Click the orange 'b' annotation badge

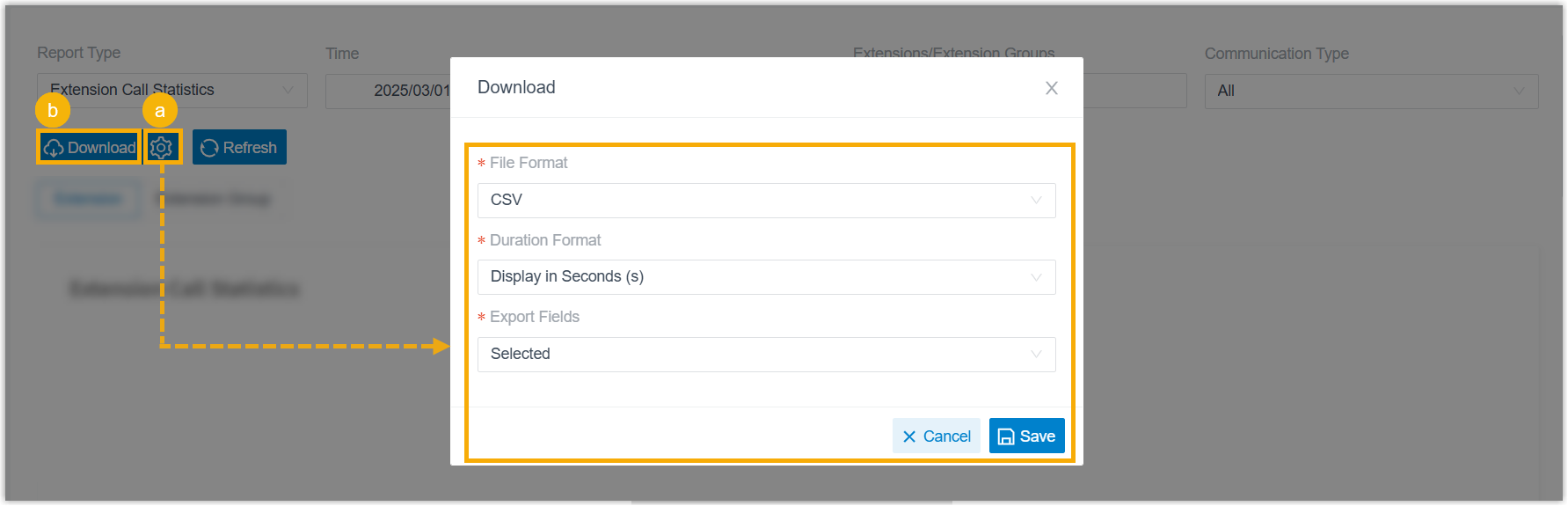(53, 111)
